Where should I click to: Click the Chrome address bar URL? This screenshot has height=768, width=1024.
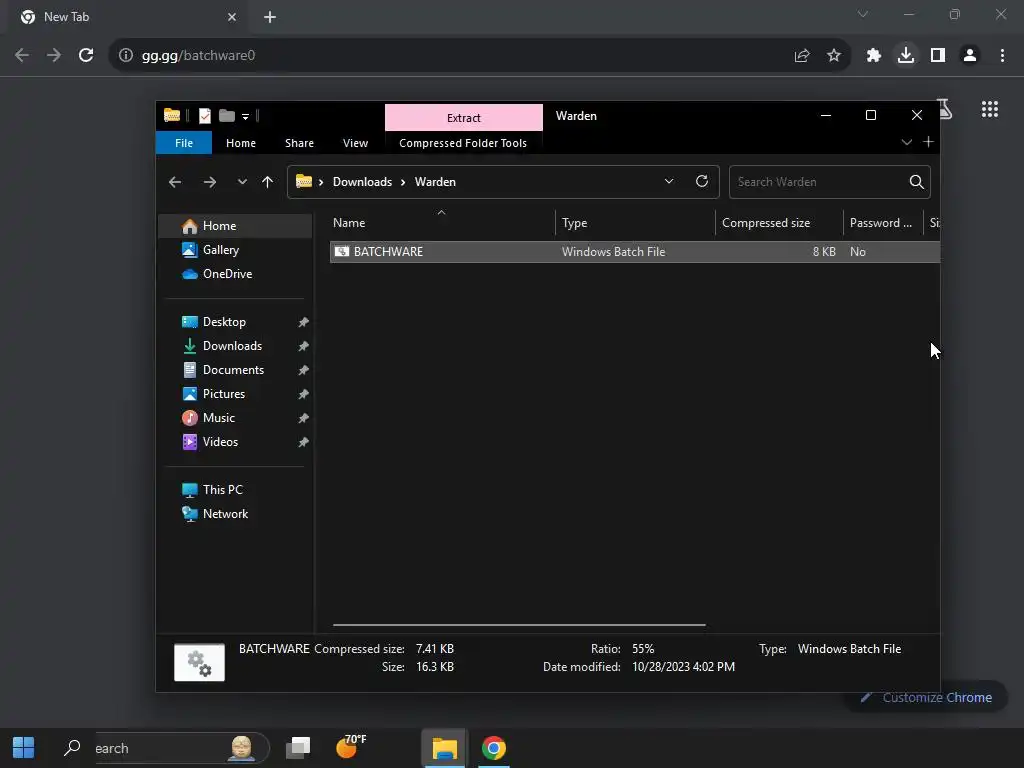pos(199,56)
